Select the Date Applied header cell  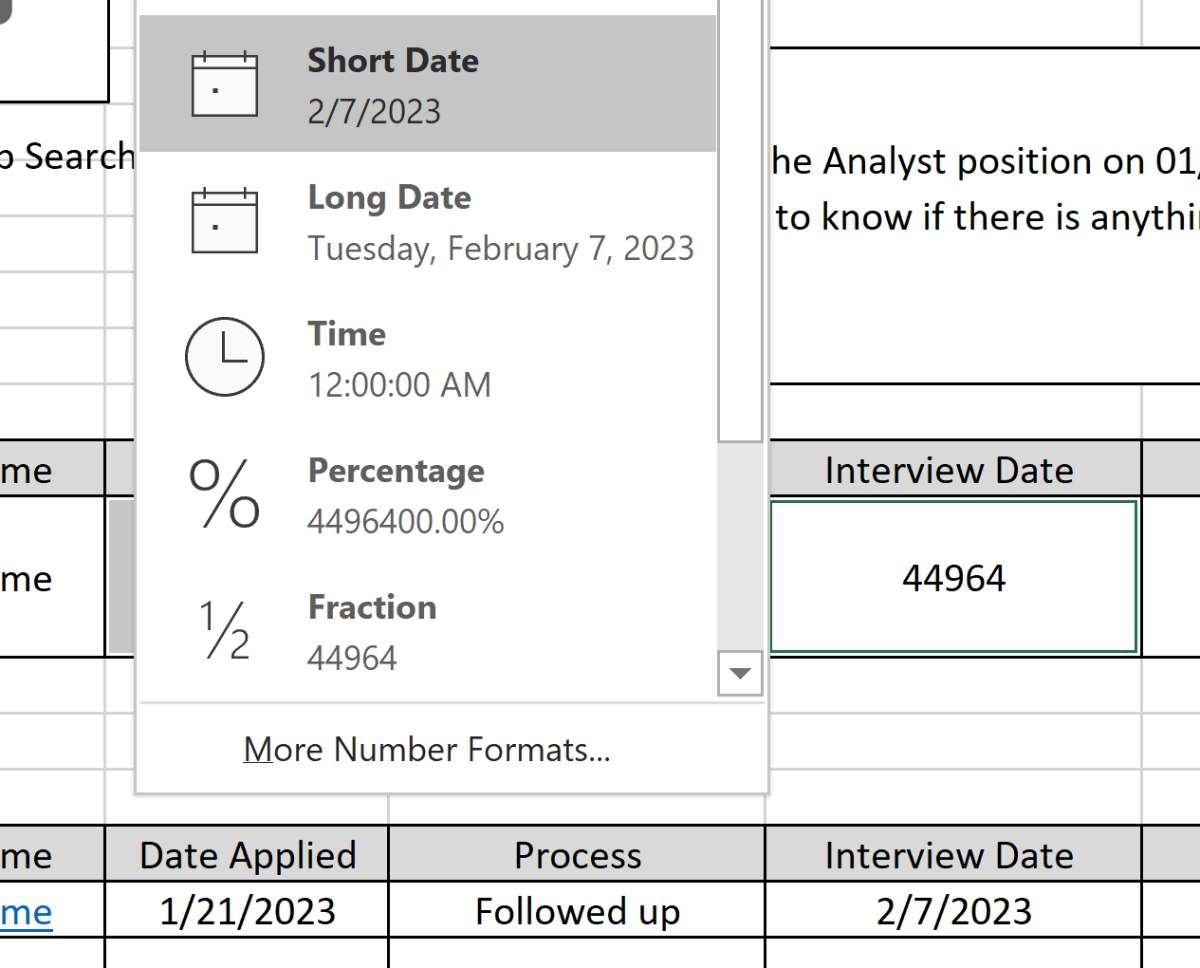pos(245,855)
